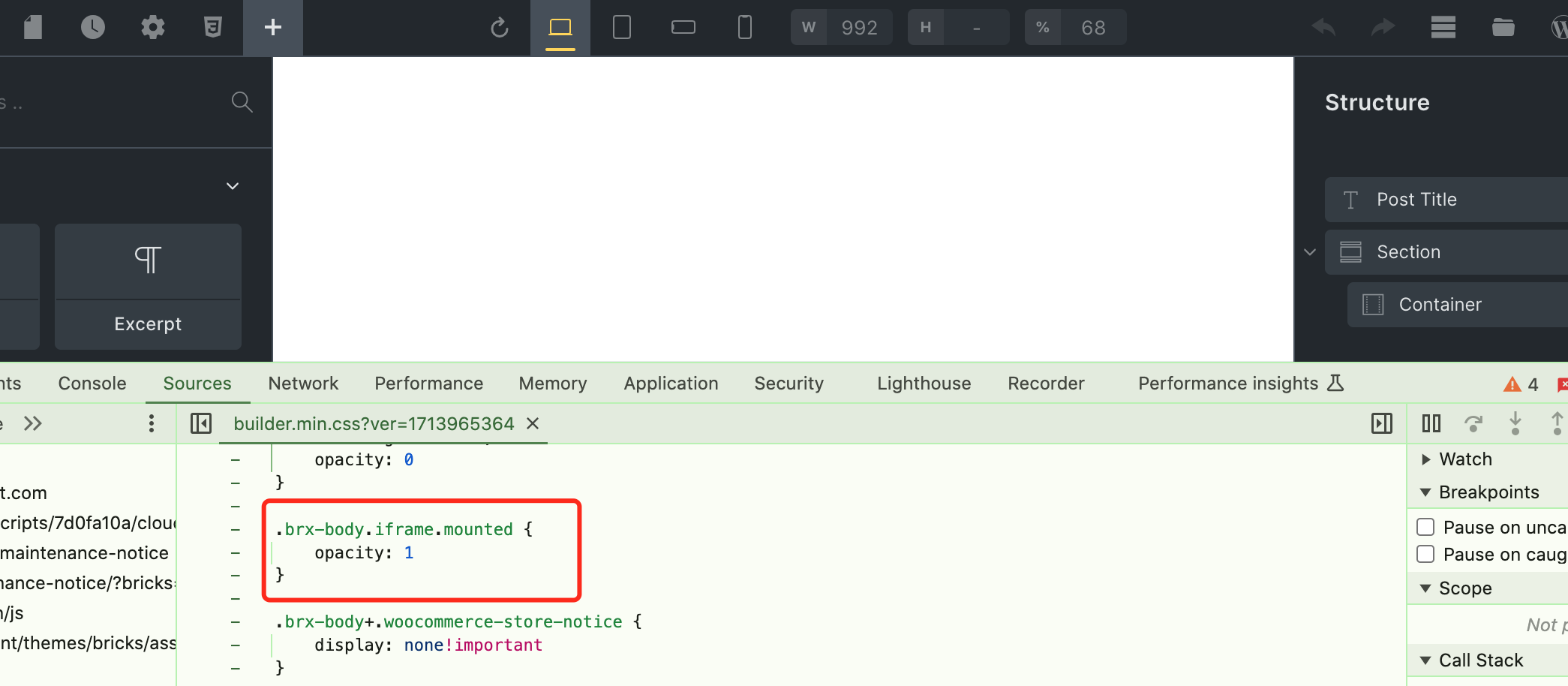Image resolution: width=1568 pixels, height=686 pixels.
Task: Open builder settings gear icon
Action: point(153,28)
